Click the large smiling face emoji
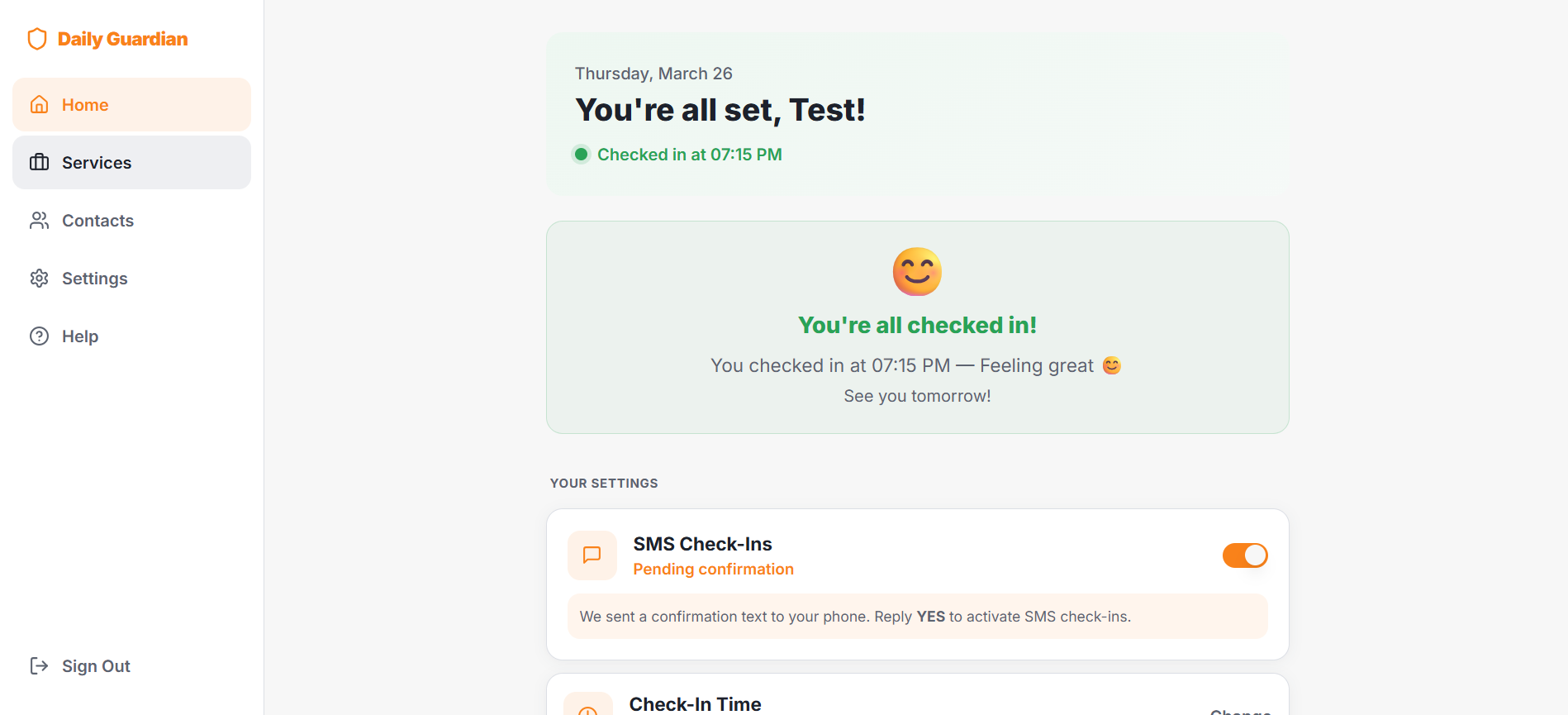 (917, 272)
